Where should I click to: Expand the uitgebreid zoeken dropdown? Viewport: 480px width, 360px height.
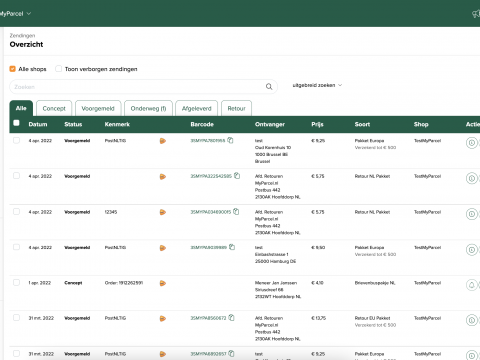[x=317, y=85]
